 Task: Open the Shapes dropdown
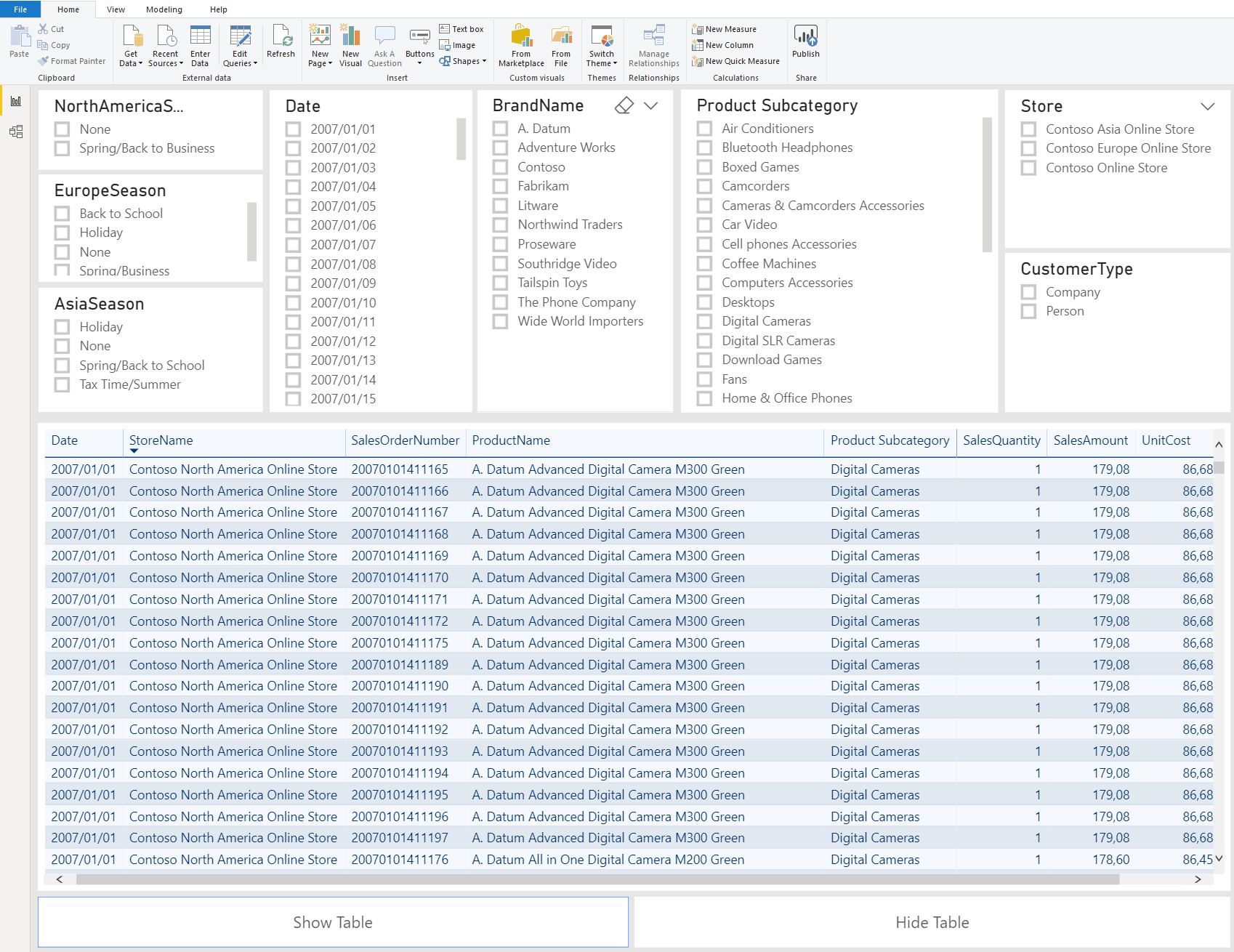click(x=462, y=61)
